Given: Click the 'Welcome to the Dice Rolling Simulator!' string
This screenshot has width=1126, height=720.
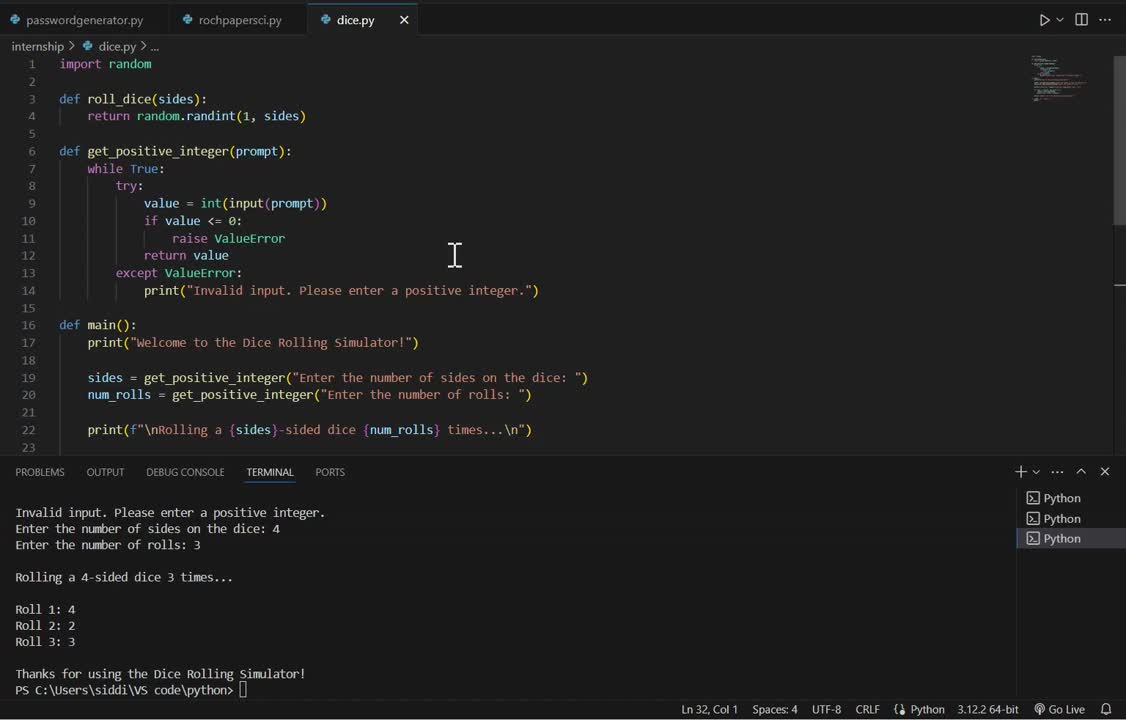Looking at the screenshot, I should pyautogui.click(x=271, y=342).
